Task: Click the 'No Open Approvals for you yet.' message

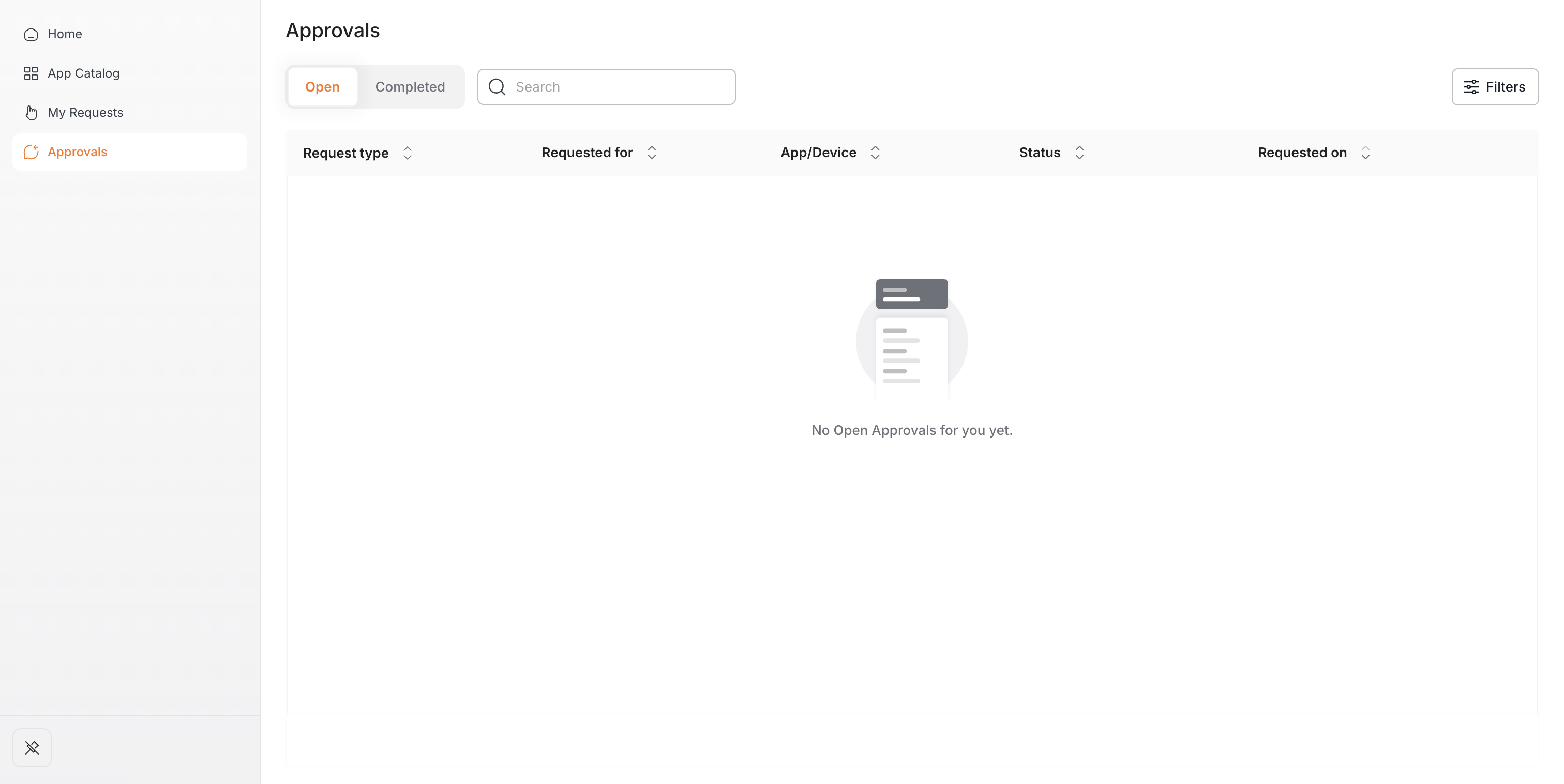Action: [x=912, y=430]
